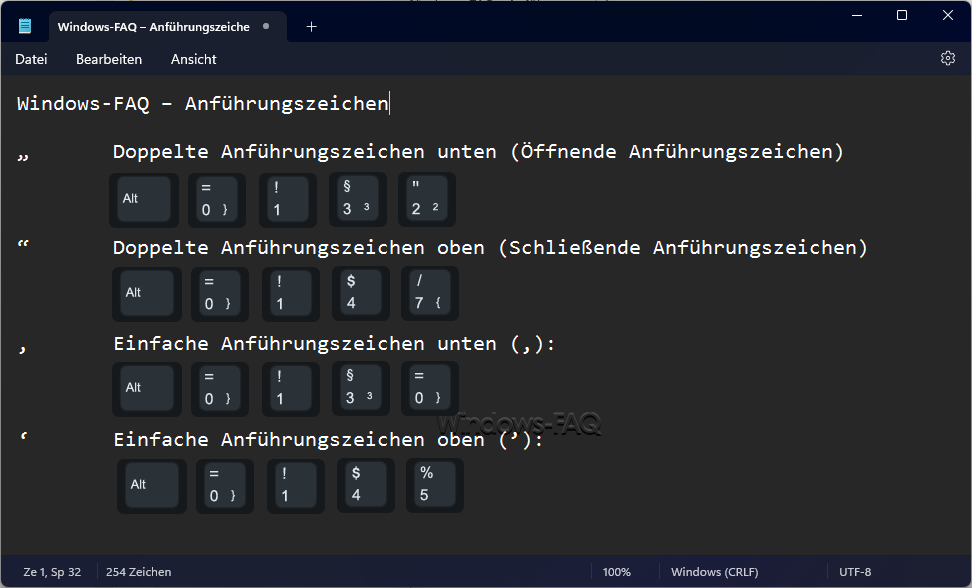Open the Ansicht menu

(193, 59)
